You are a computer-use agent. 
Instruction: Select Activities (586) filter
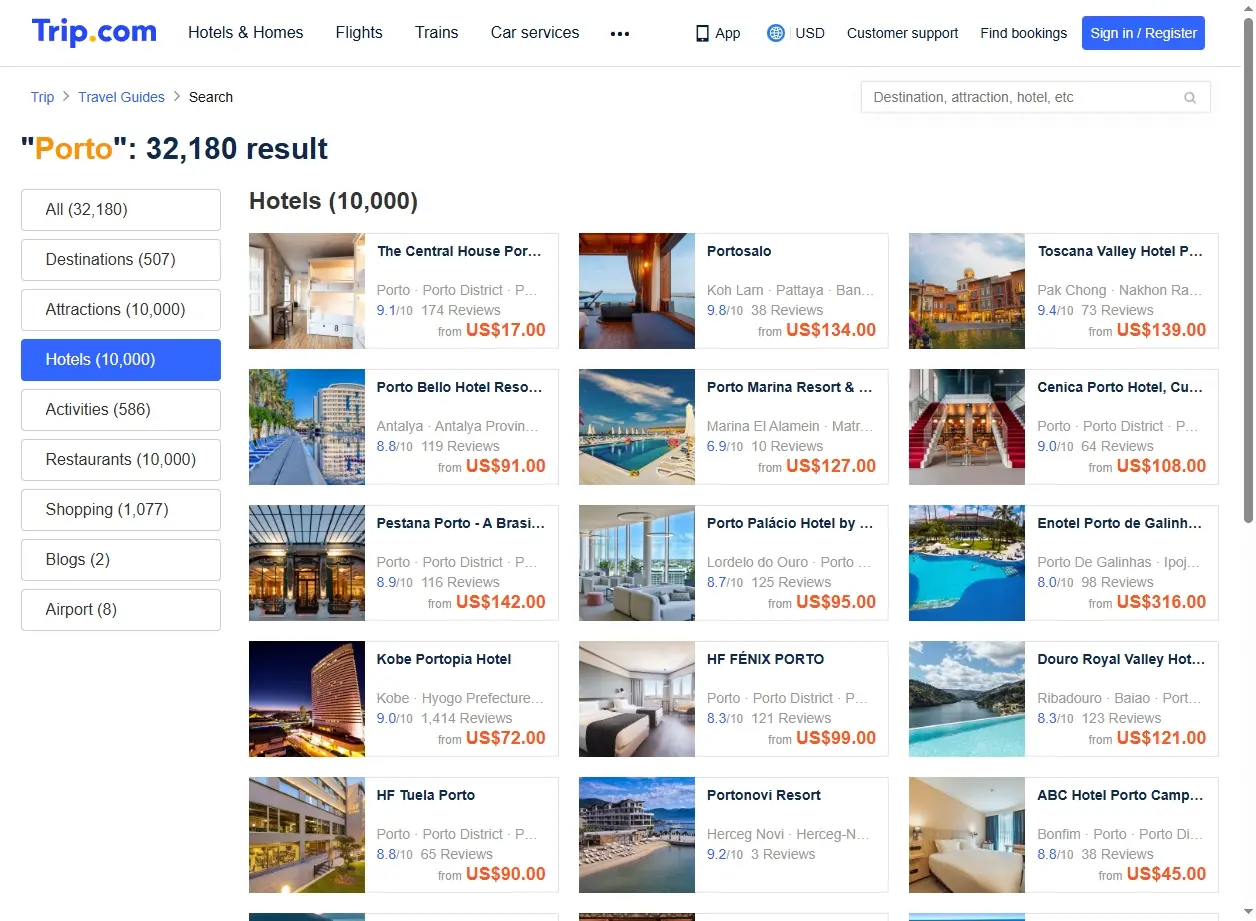121,410
